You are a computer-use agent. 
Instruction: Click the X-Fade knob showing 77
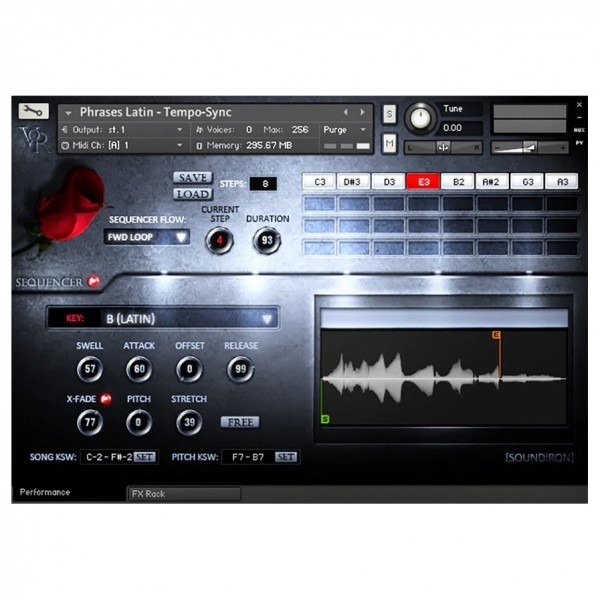[90, 422]
